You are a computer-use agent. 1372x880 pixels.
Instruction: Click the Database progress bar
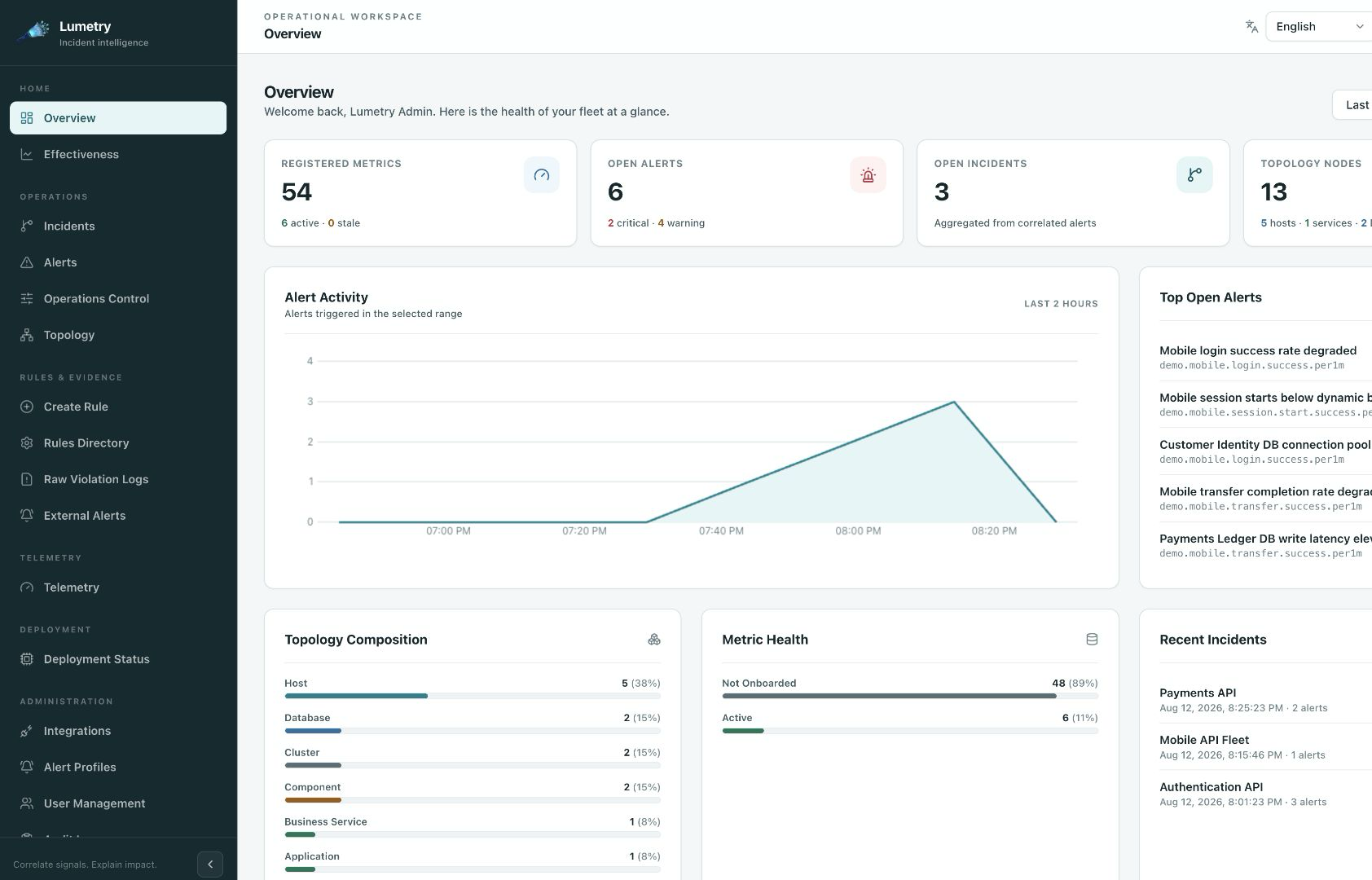coord(473,731)
